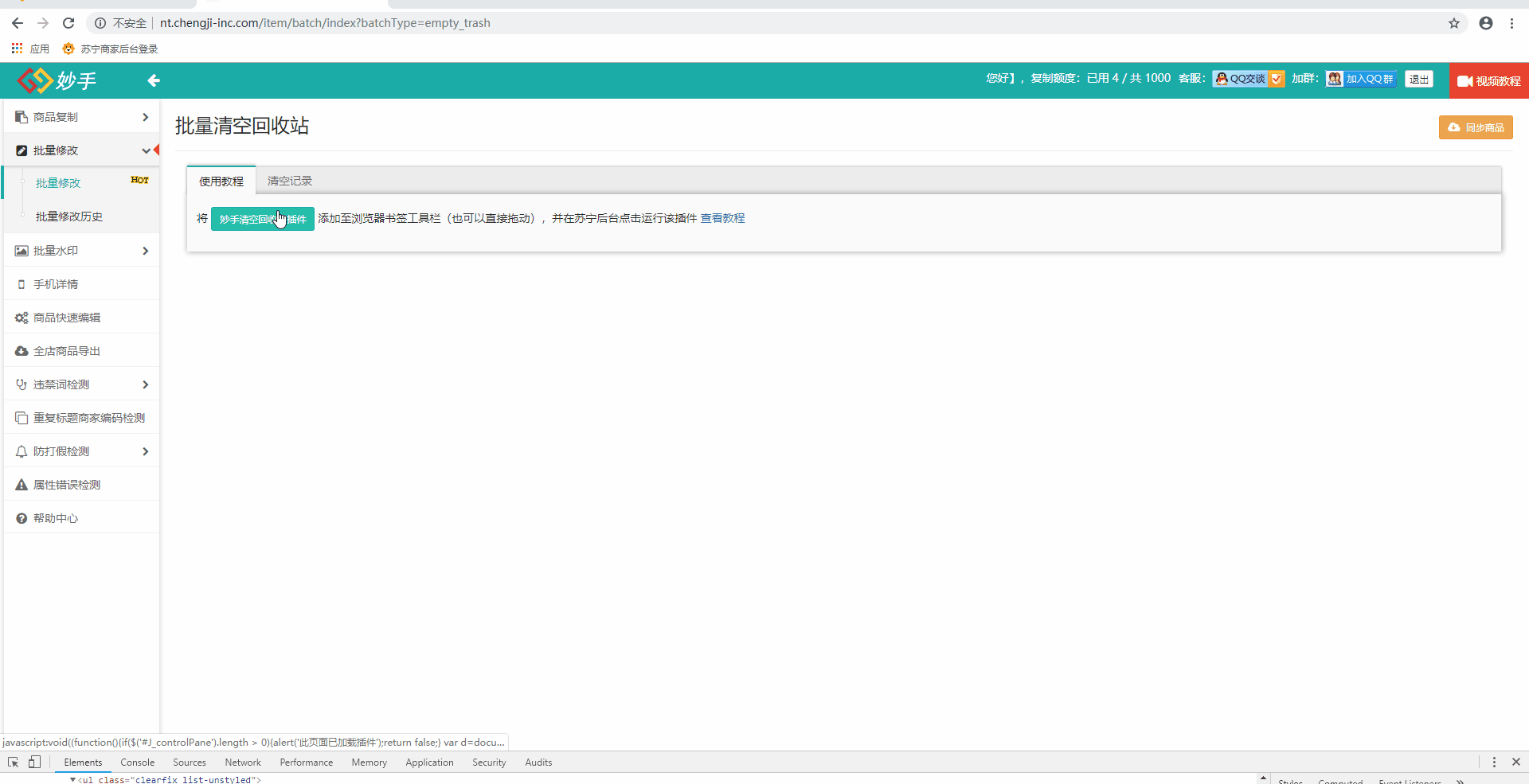
Task: Bookmark this page with the star icon
Action: pyautogui.click(x=1454, y=23)
